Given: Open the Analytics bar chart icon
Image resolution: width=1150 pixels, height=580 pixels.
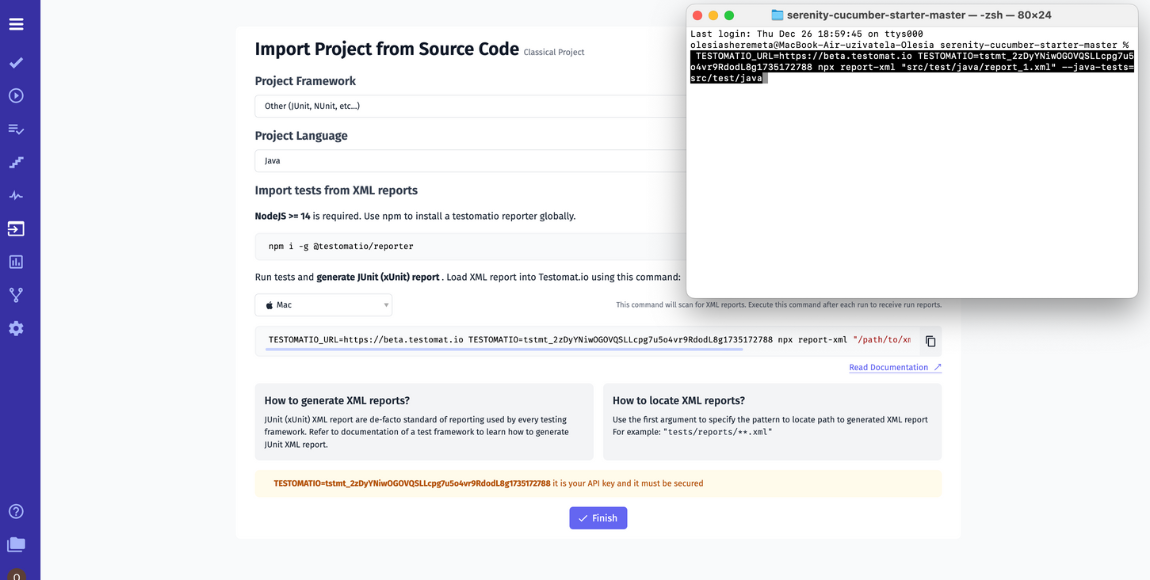Looking at the screenshot, I should click(x=15, y=261).
